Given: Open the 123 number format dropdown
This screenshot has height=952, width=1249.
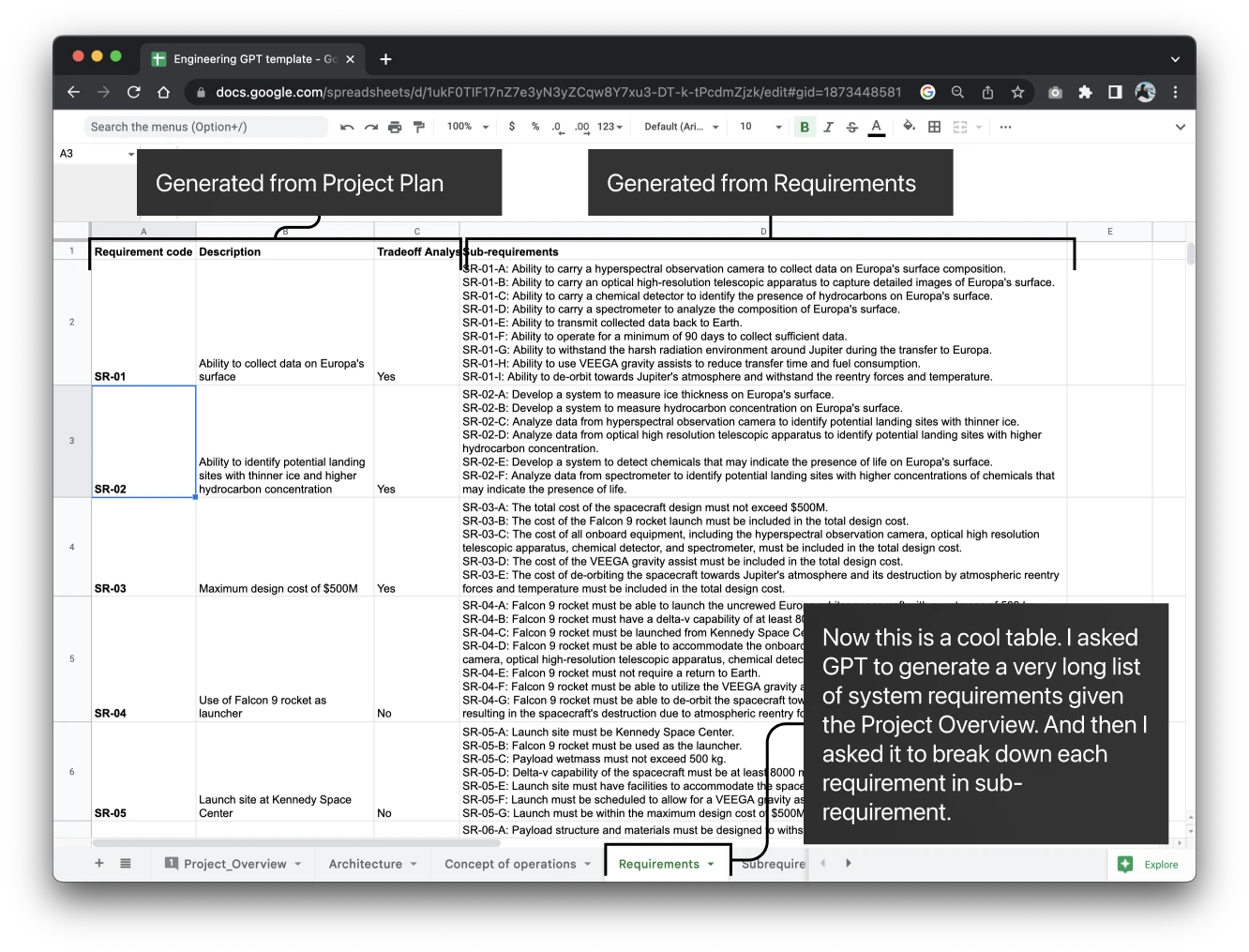Looking at the screenshot, I should [x=610, y=127].
